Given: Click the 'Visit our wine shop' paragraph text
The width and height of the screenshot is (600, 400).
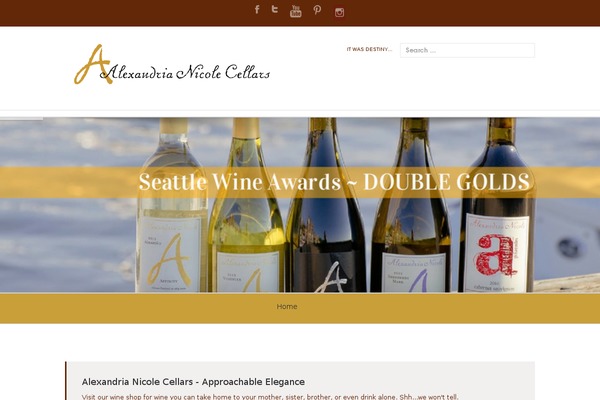Looking at the screenshot, I should [270, 397].
